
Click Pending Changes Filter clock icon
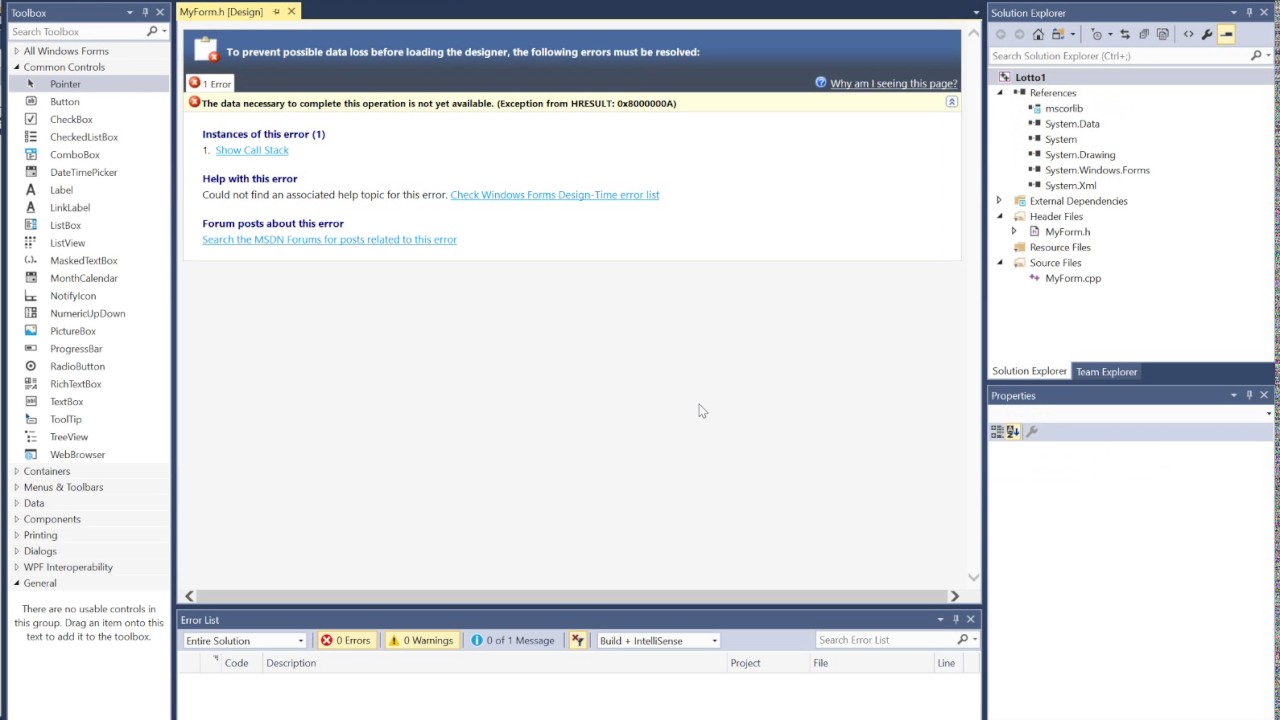(1096, 34)
